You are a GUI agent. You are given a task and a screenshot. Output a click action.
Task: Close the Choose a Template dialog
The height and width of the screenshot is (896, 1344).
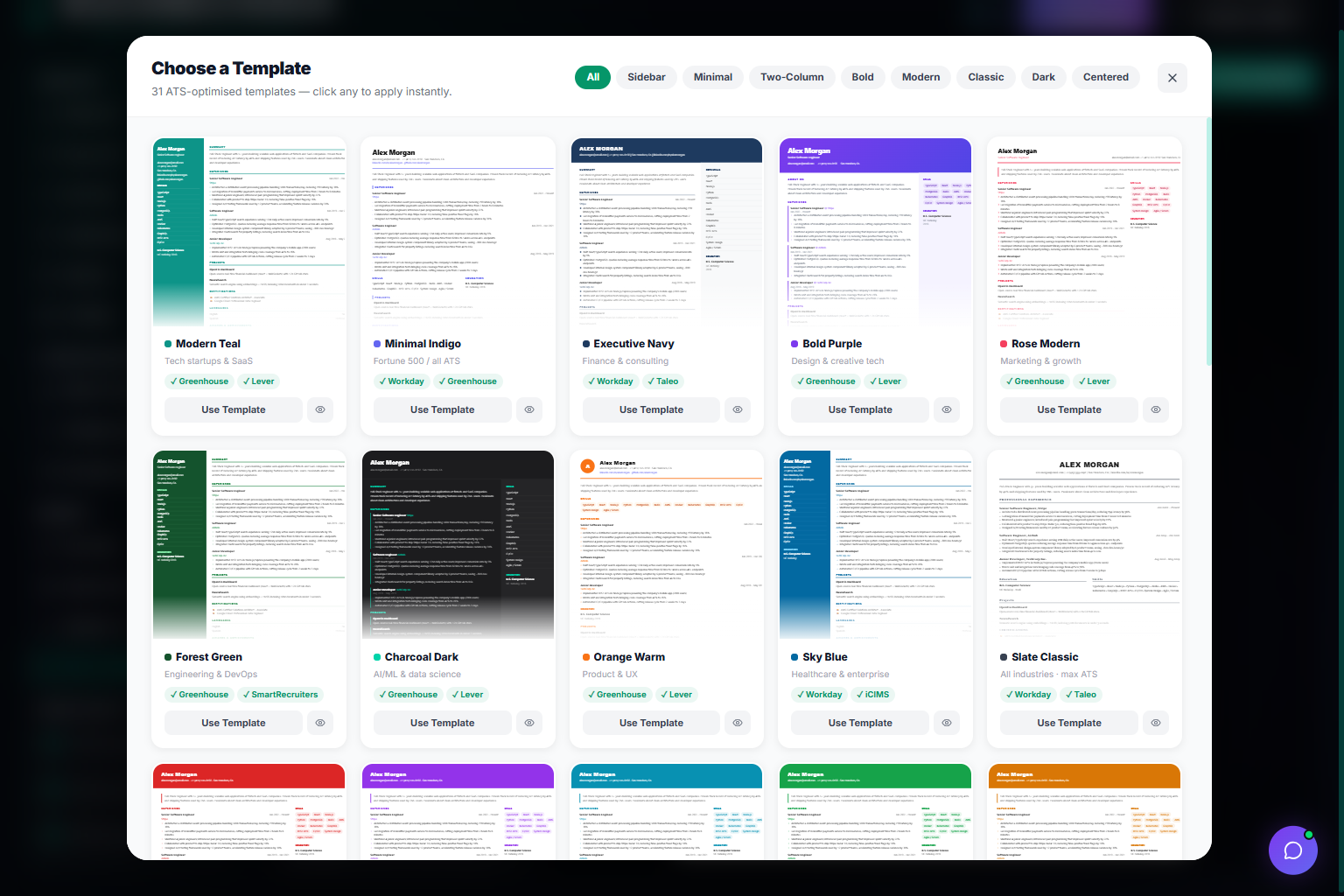tap(1172, 78)
